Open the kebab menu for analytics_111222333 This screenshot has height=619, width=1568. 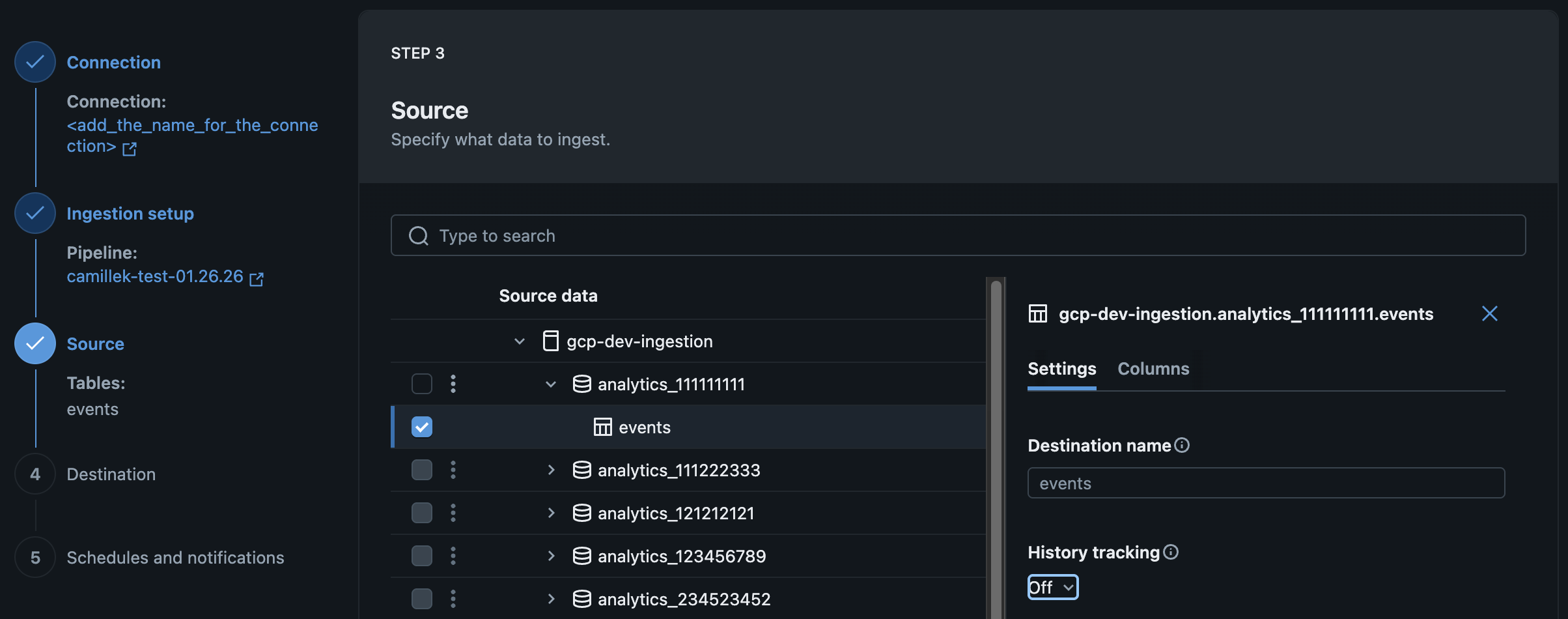(453, 469)
